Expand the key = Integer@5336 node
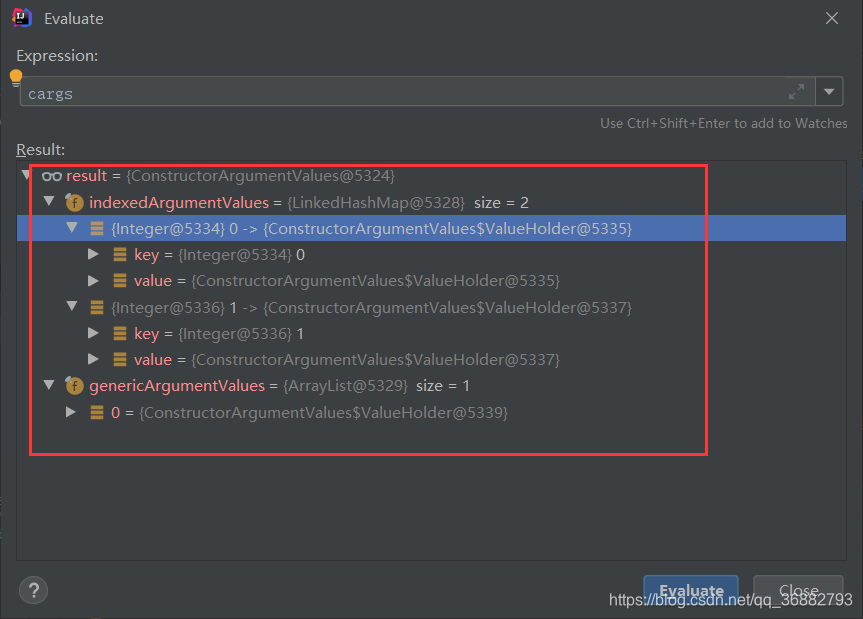This screenshot has width=863, height=619. [x=94, y=333]
